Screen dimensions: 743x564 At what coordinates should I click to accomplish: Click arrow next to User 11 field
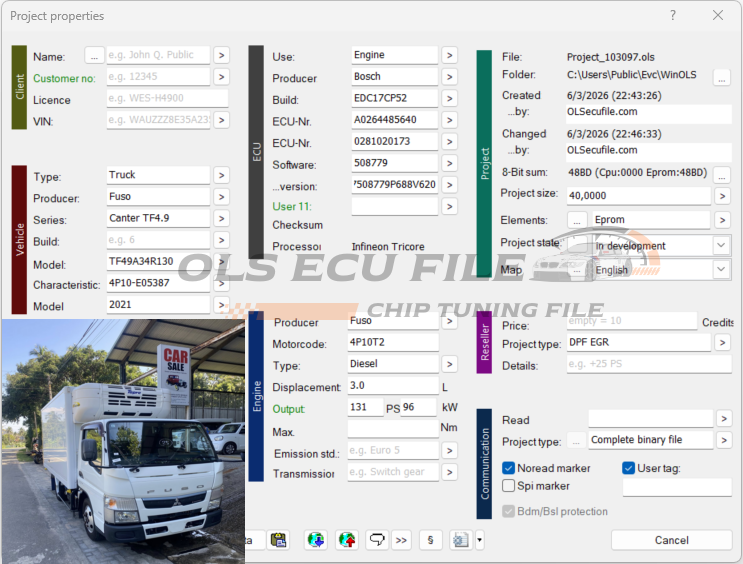point(449,207)
